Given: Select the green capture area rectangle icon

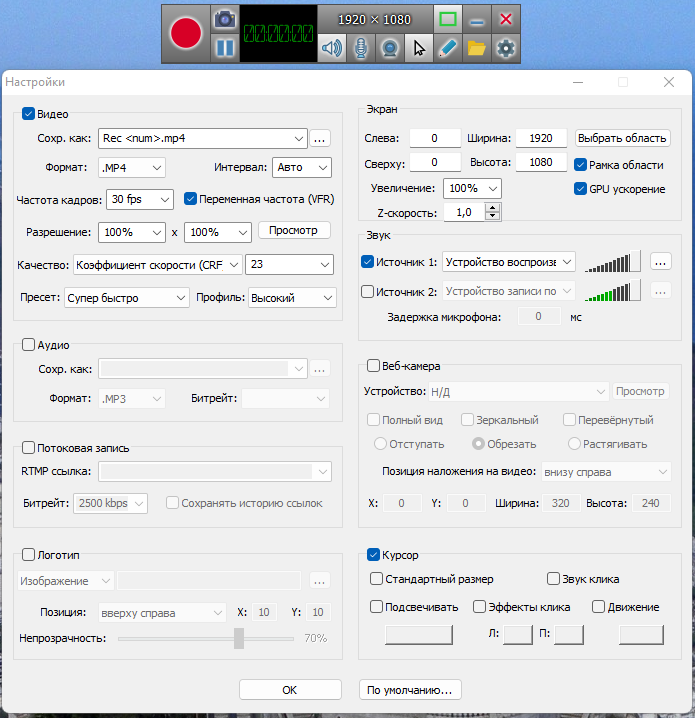Looking at the screenshot, I should click(448, 19).
